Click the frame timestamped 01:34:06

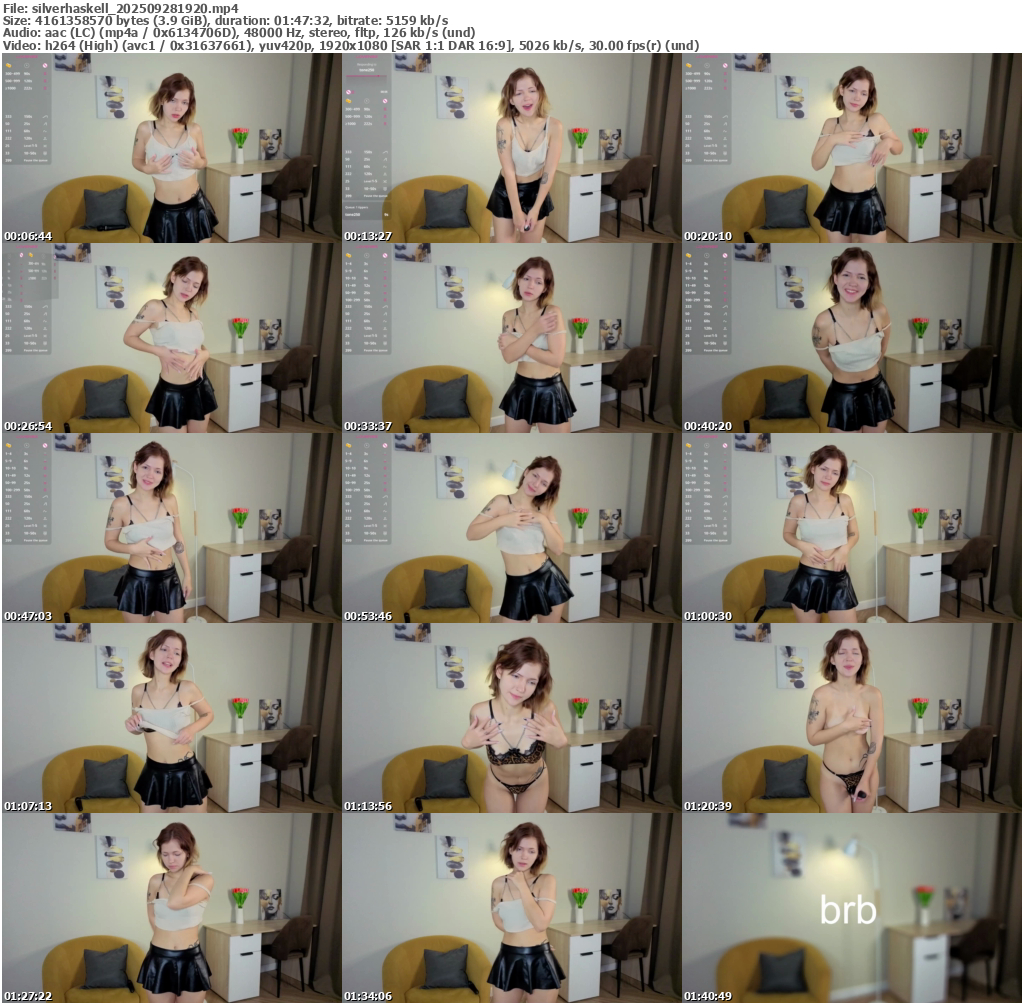point(511,908)
